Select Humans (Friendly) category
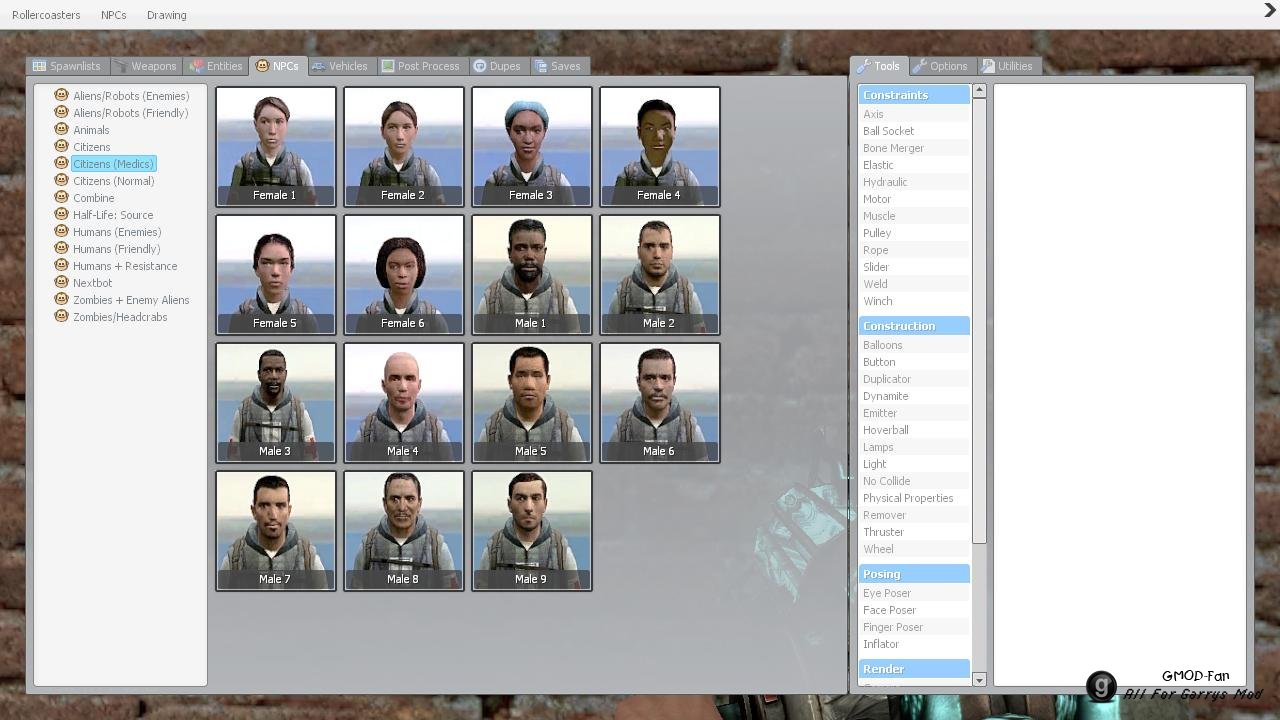The image size is (1280, 720). (x=116, y=249)
